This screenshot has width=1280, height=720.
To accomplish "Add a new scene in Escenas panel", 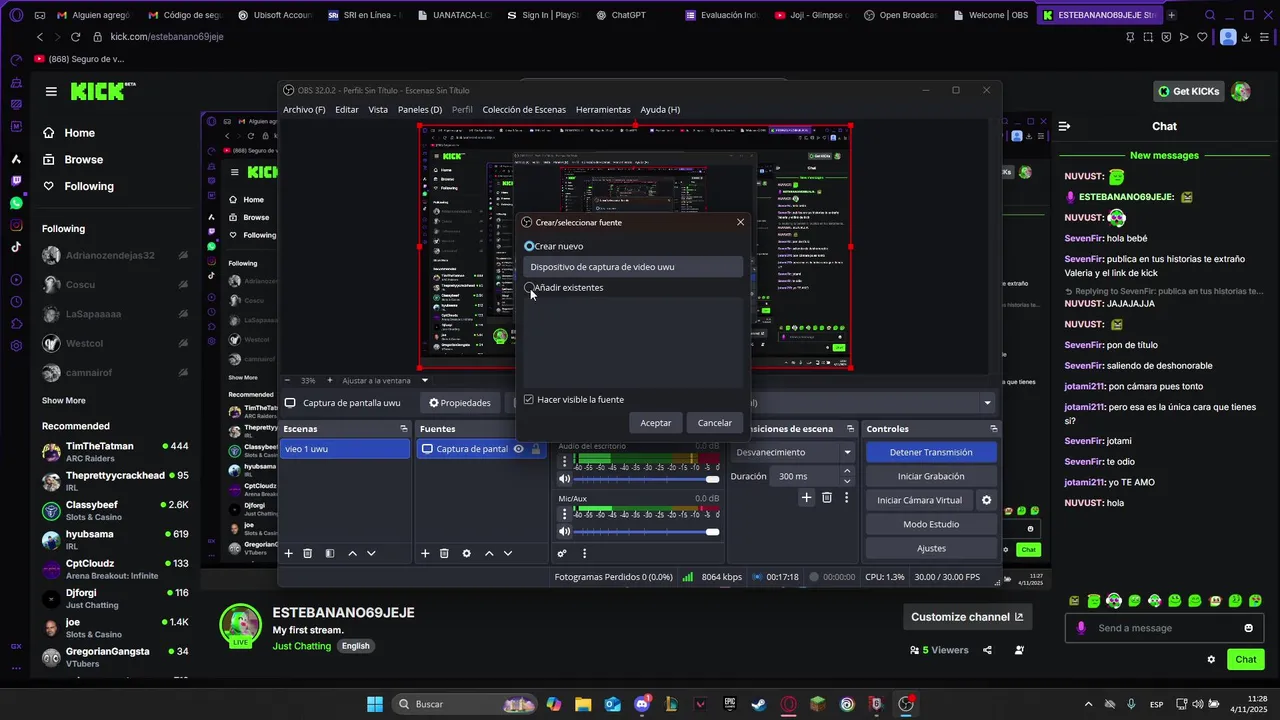I will [x=289, y=553].
